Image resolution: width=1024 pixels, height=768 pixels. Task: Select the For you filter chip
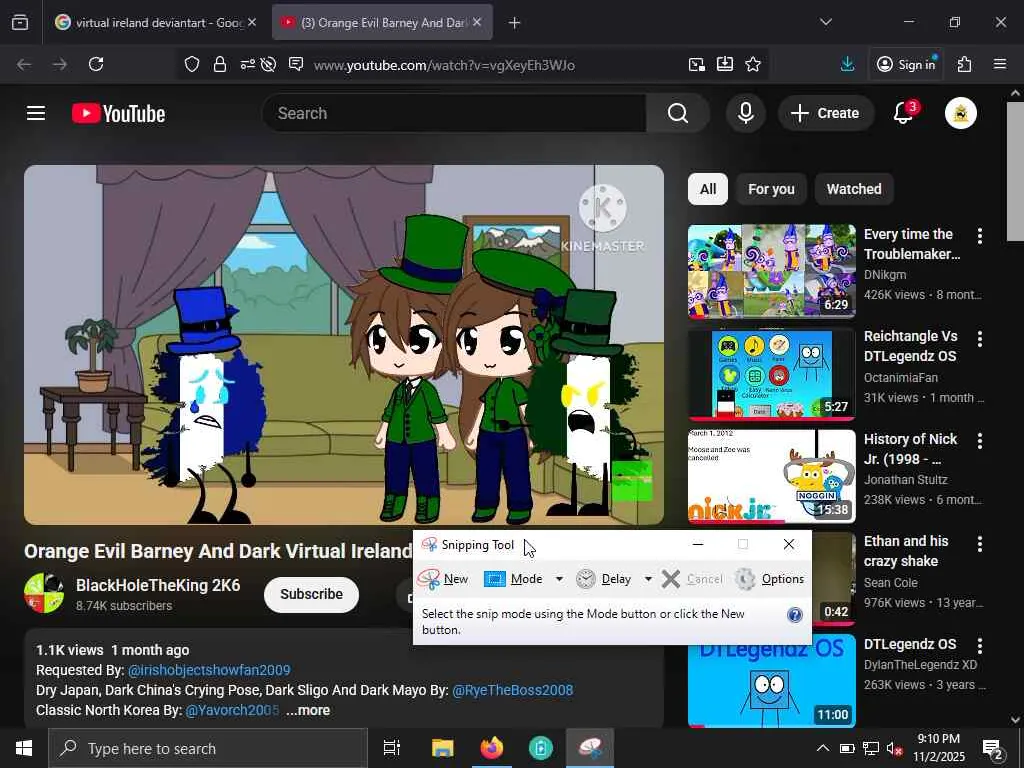tap(771, 189)
